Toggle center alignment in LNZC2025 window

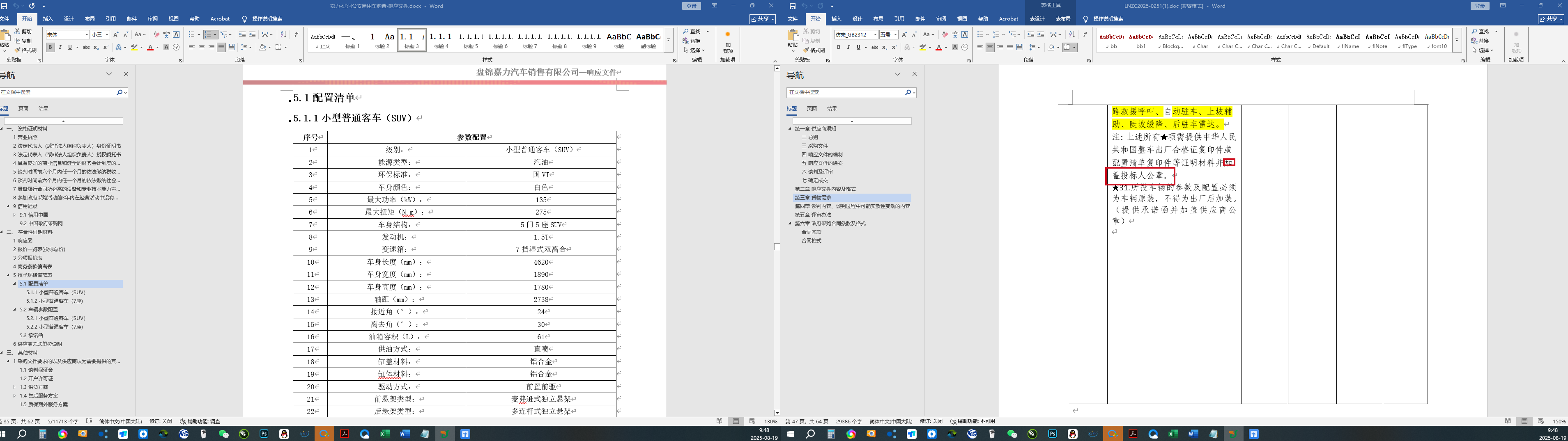[x=990, y=48]
